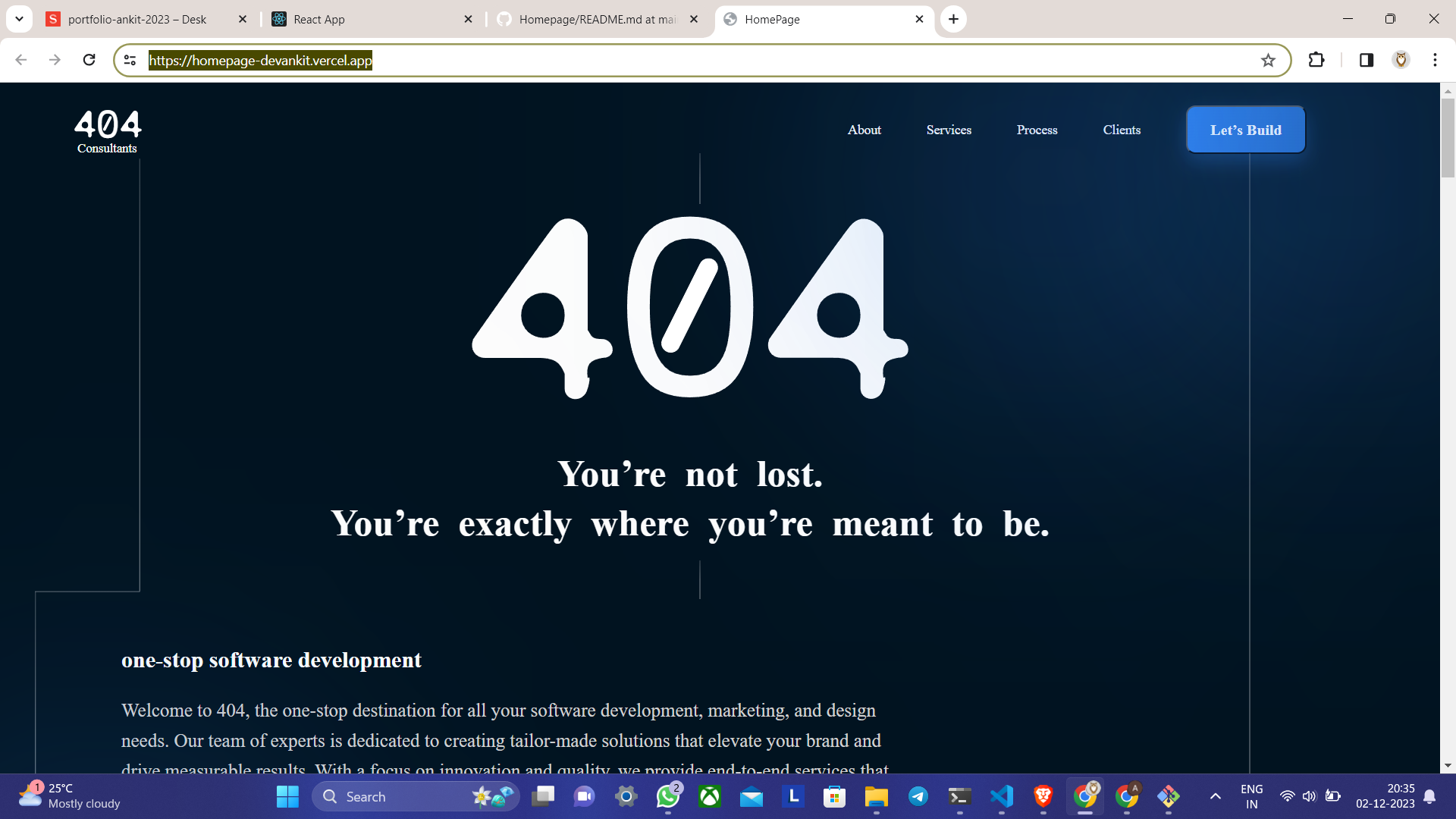
Task: Close the portfolio-ankit-2023 tab
Action: point(243,20)
